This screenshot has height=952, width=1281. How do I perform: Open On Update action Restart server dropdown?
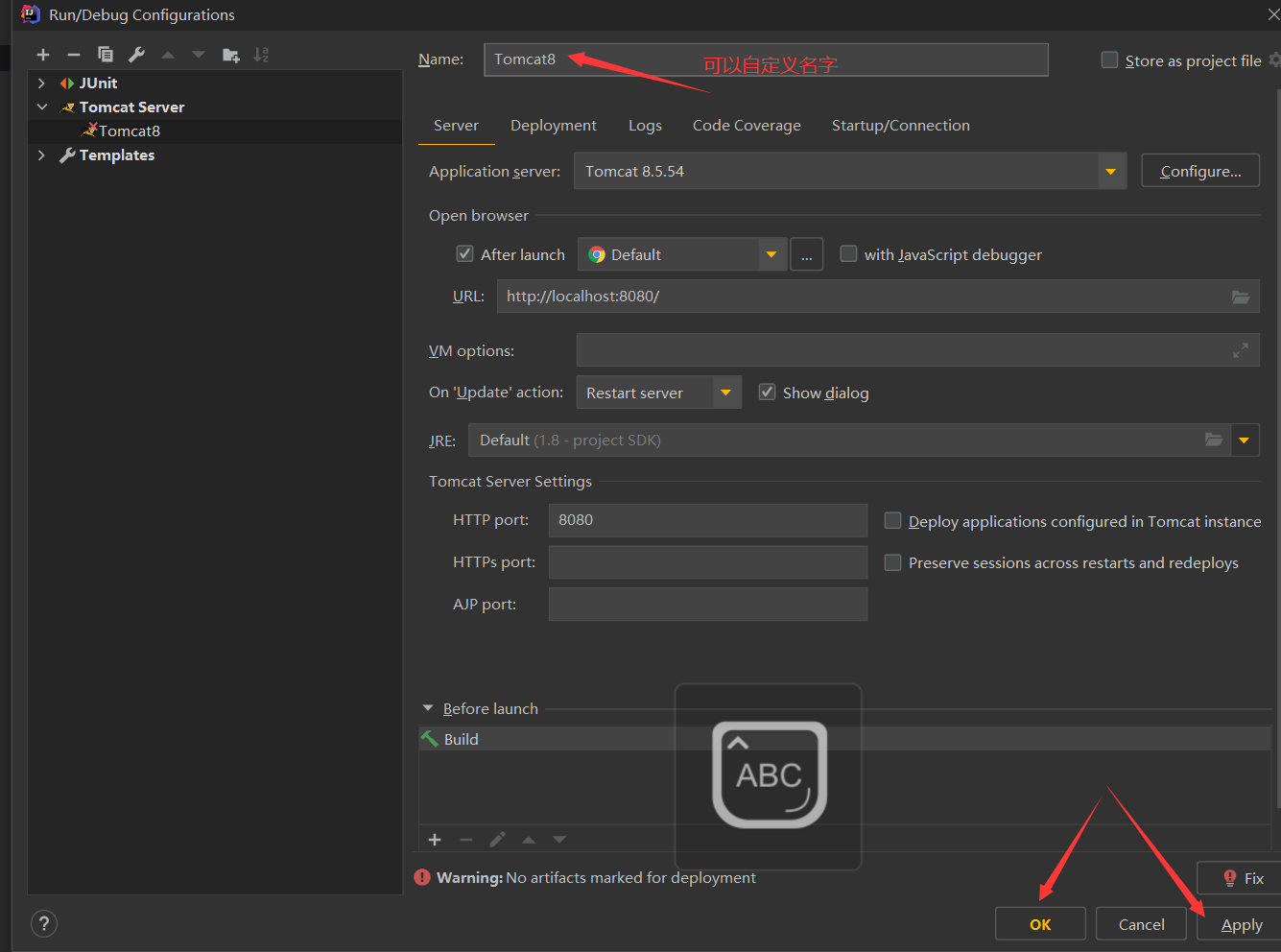coord(726,393)
